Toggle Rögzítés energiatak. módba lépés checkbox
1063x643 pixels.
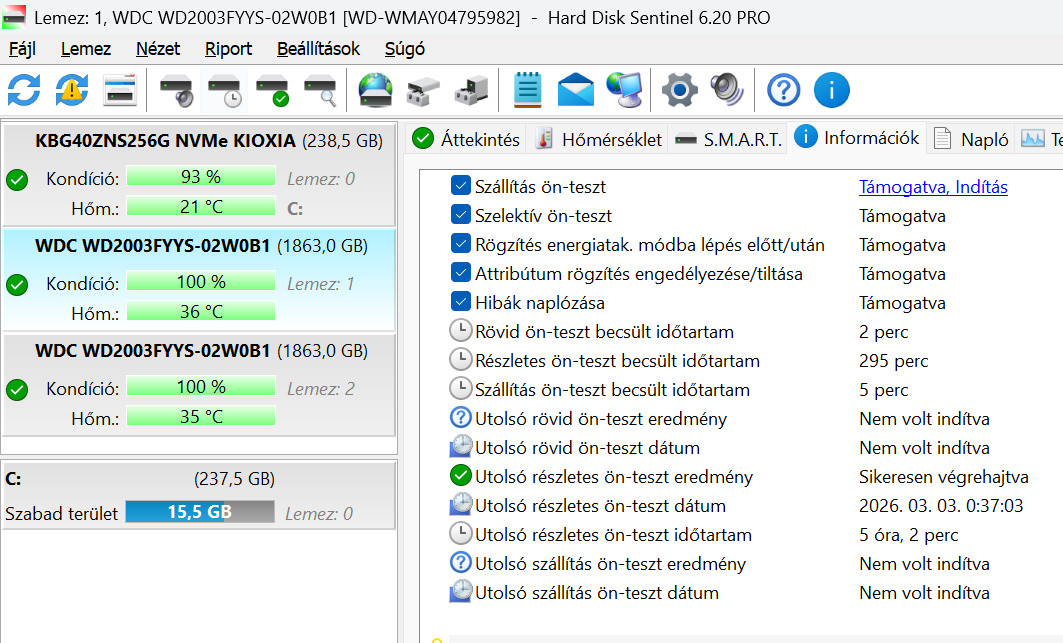(461, 243)
